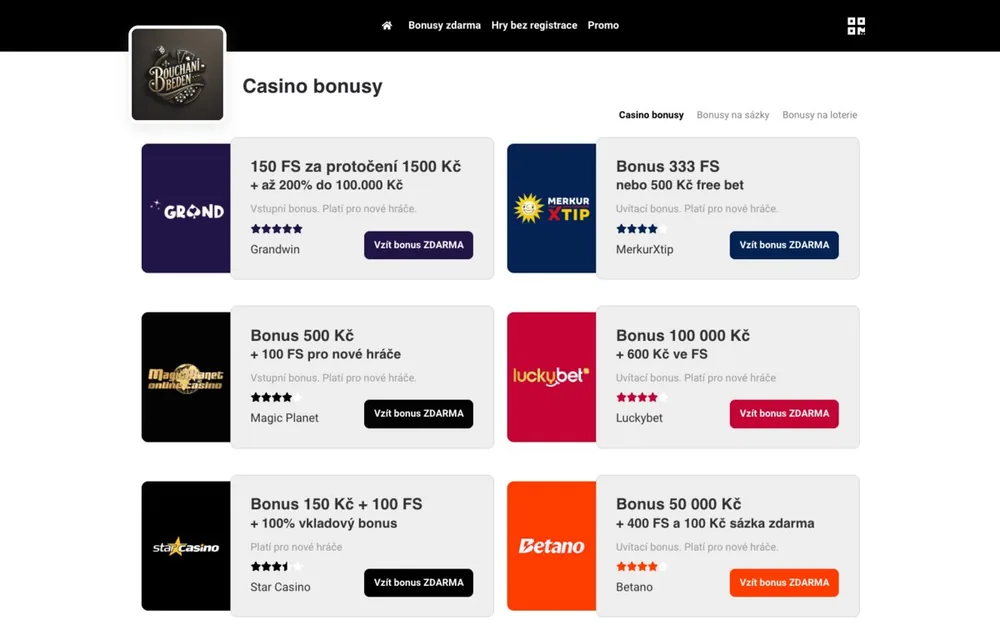Click the MerkurXtip logo tile
The height and width of the screenshot is (625, 1000).
(x=551, y=209)
